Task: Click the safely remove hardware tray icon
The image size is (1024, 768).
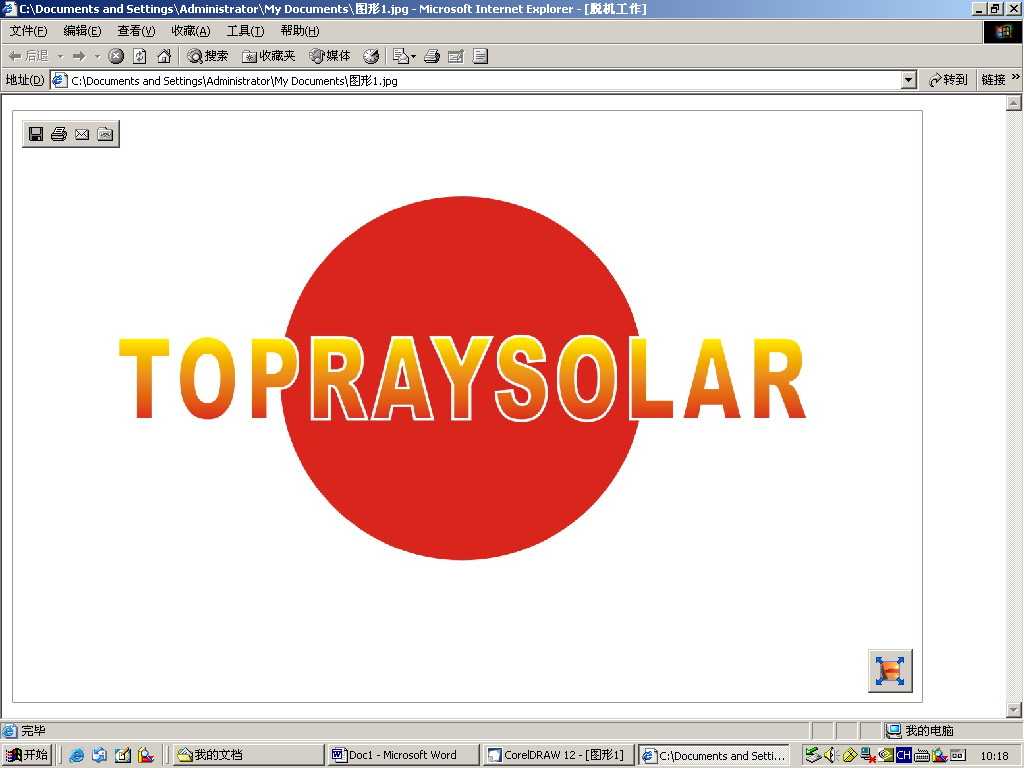Action: (x=813, y=755)
